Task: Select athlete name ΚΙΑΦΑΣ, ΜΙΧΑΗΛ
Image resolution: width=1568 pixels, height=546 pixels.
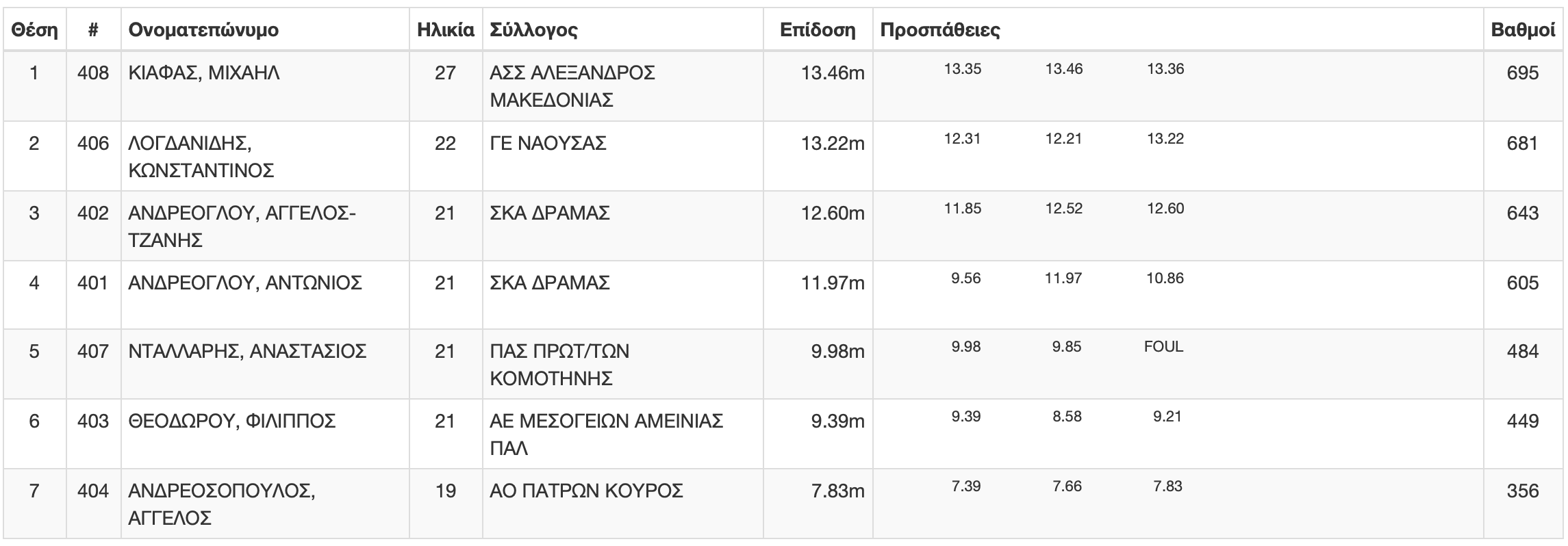Action: click(204, 73)
